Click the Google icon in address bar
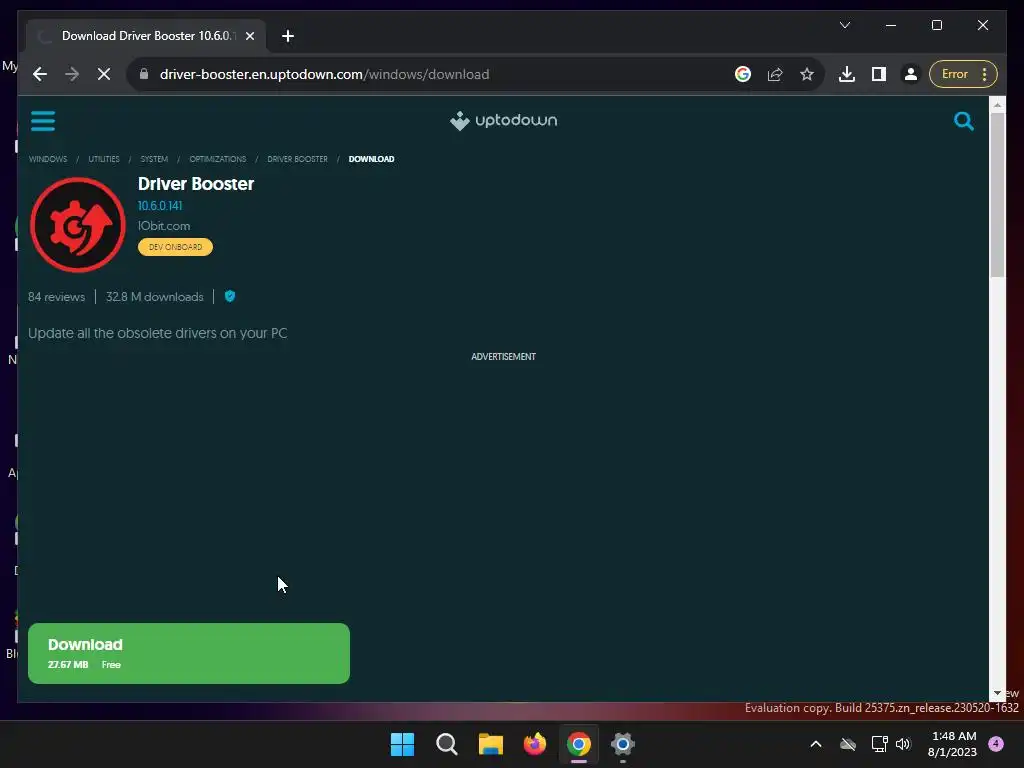Viewport: 1024px width, 768px height. click(x=743, y=74)
